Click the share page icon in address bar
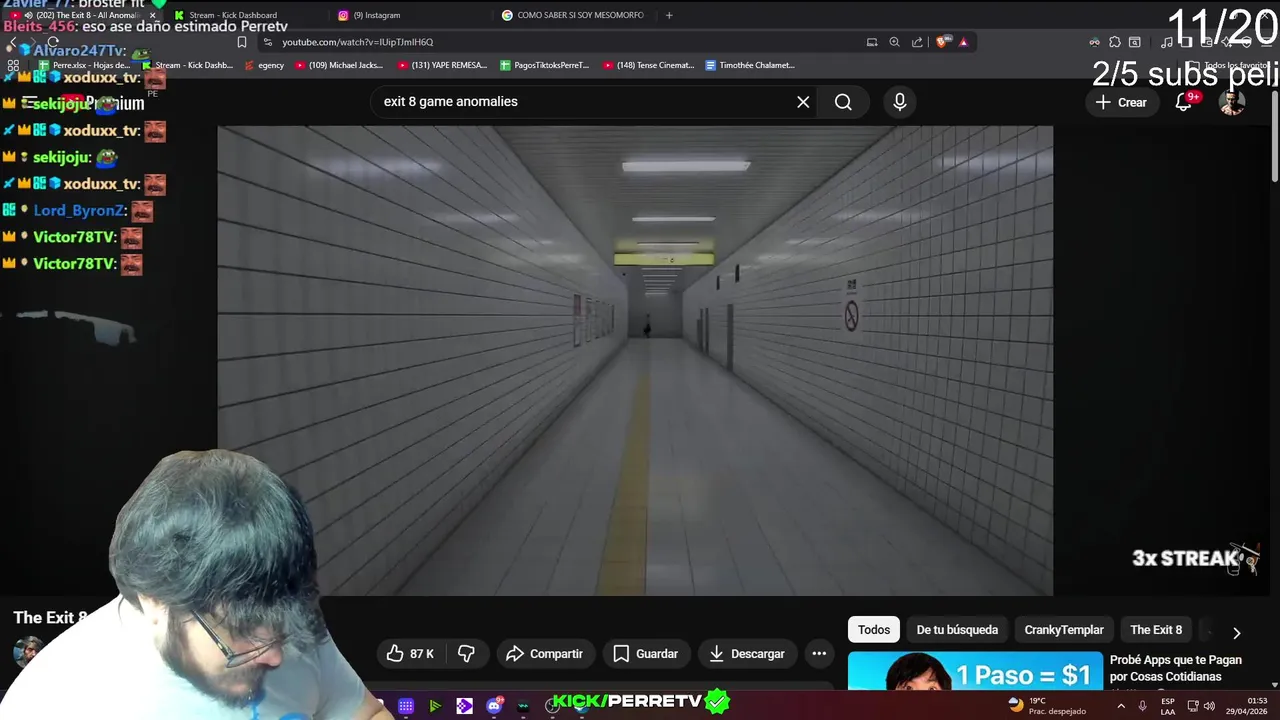The height and width of the screenshot is (720, 1280). coord(917,42)
